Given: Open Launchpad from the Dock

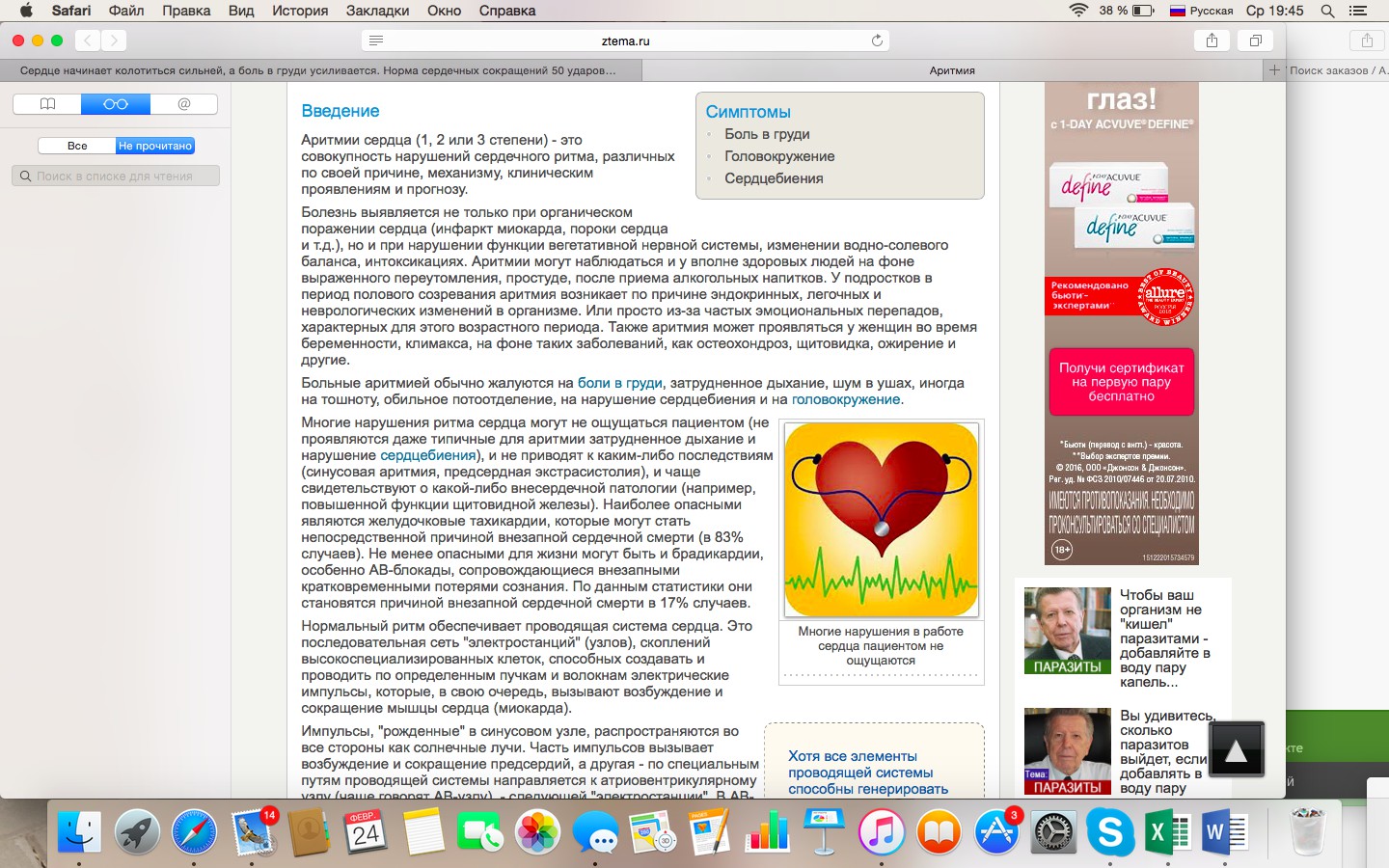Looking at the screenshot, I should (137, 831).
